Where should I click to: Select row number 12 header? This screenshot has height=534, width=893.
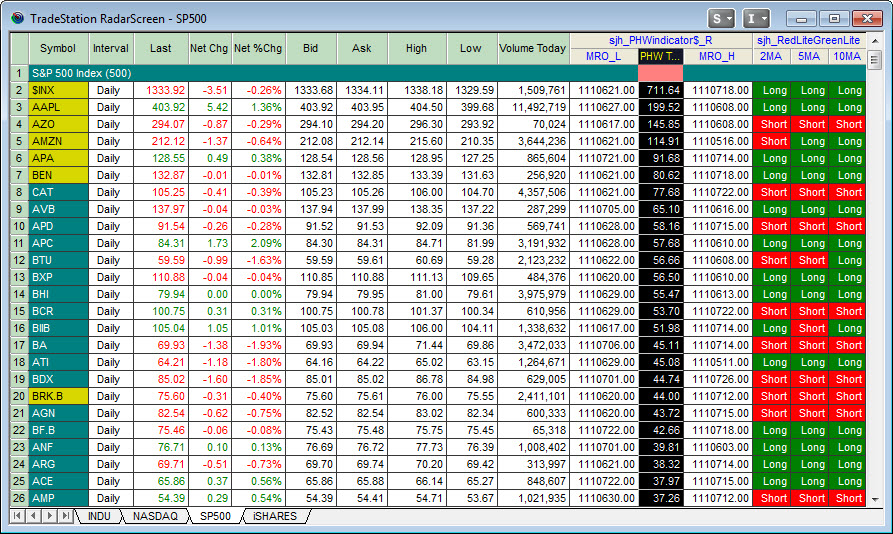pyautogui.click(x=19, y=260)
